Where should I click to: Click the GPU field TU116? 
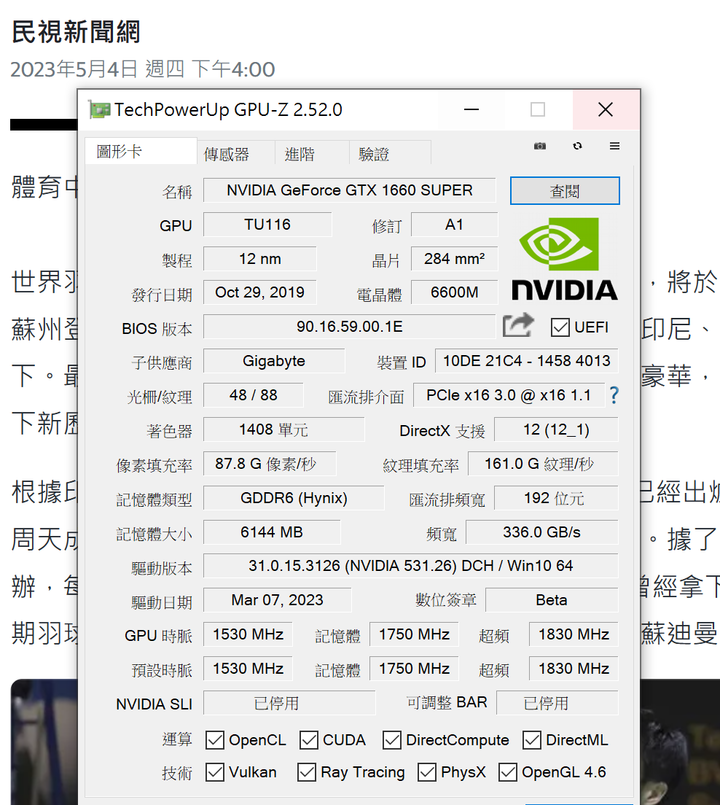(268, 224)
